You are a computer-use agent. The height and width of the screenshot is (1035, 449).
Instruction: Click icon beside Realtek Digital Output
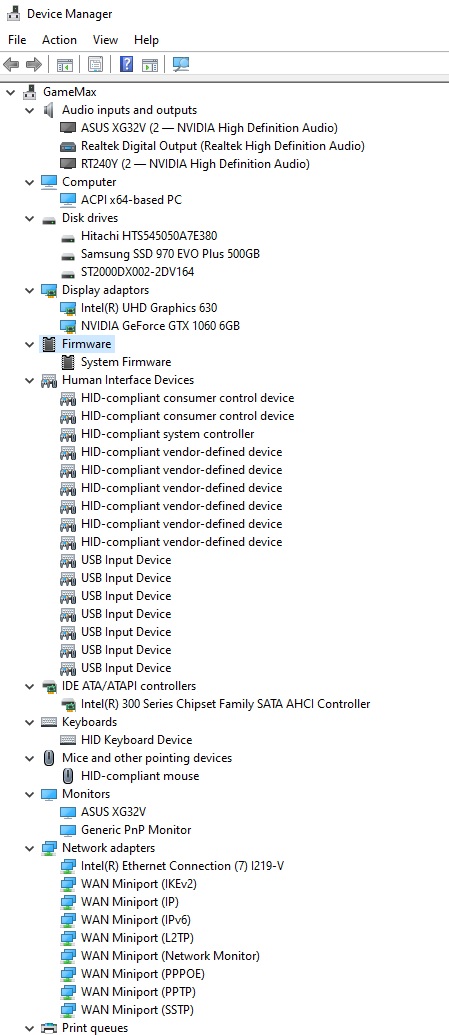click(x=68, y=146)
